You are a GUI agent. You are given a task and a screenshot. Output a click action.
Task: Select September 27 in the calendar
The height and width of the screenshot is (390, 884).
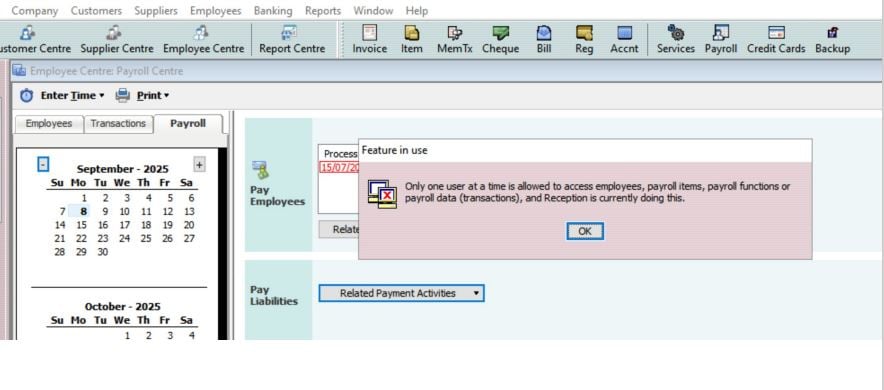click(x=189, y=238)
